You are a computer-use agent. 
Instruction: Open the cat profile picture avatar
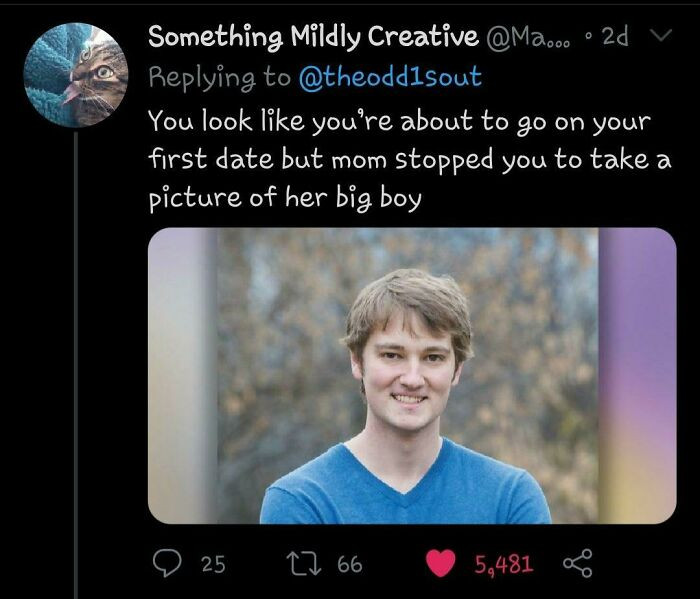pos(76,75)
